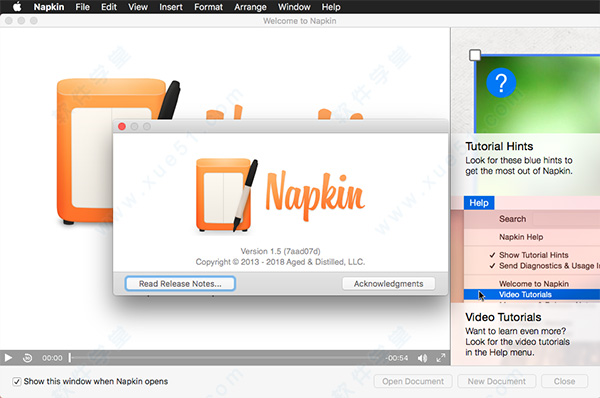This screenshot has height=398, width=600.
Task: Click the Open Document button
Action: click(413, 381)
